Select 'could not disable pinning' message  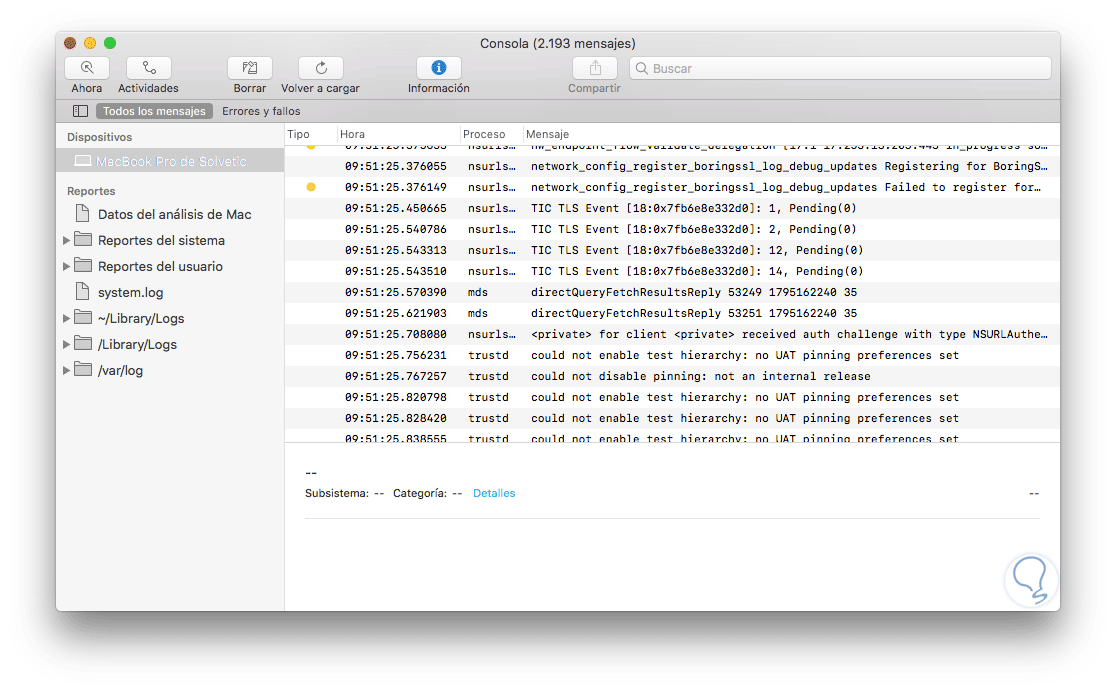[700, 376]
